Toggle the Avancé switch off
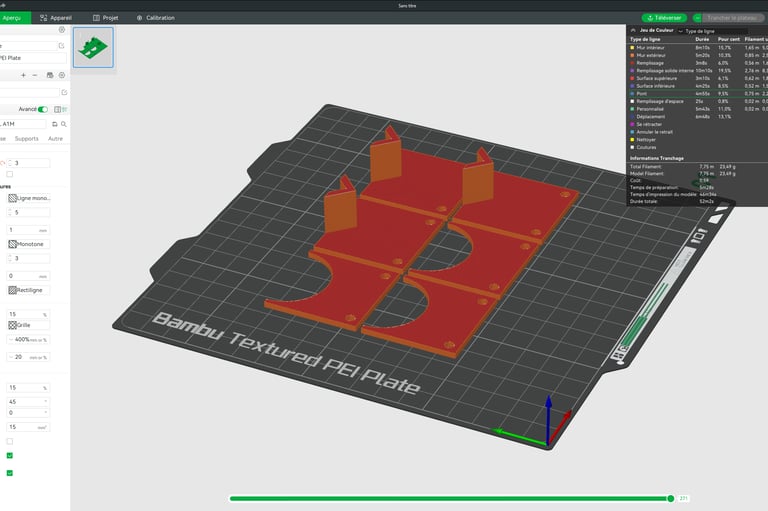 coord(45,109)
